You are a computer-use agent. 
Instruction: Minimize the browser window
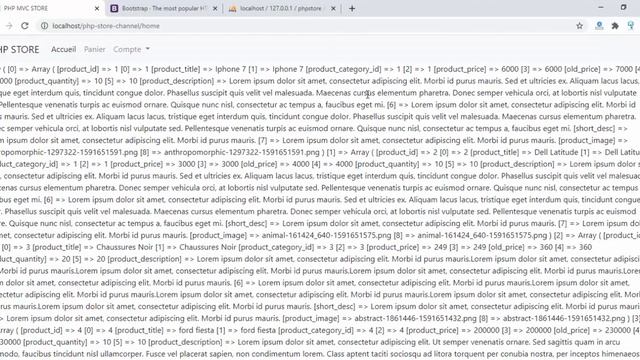click(600, 7)
